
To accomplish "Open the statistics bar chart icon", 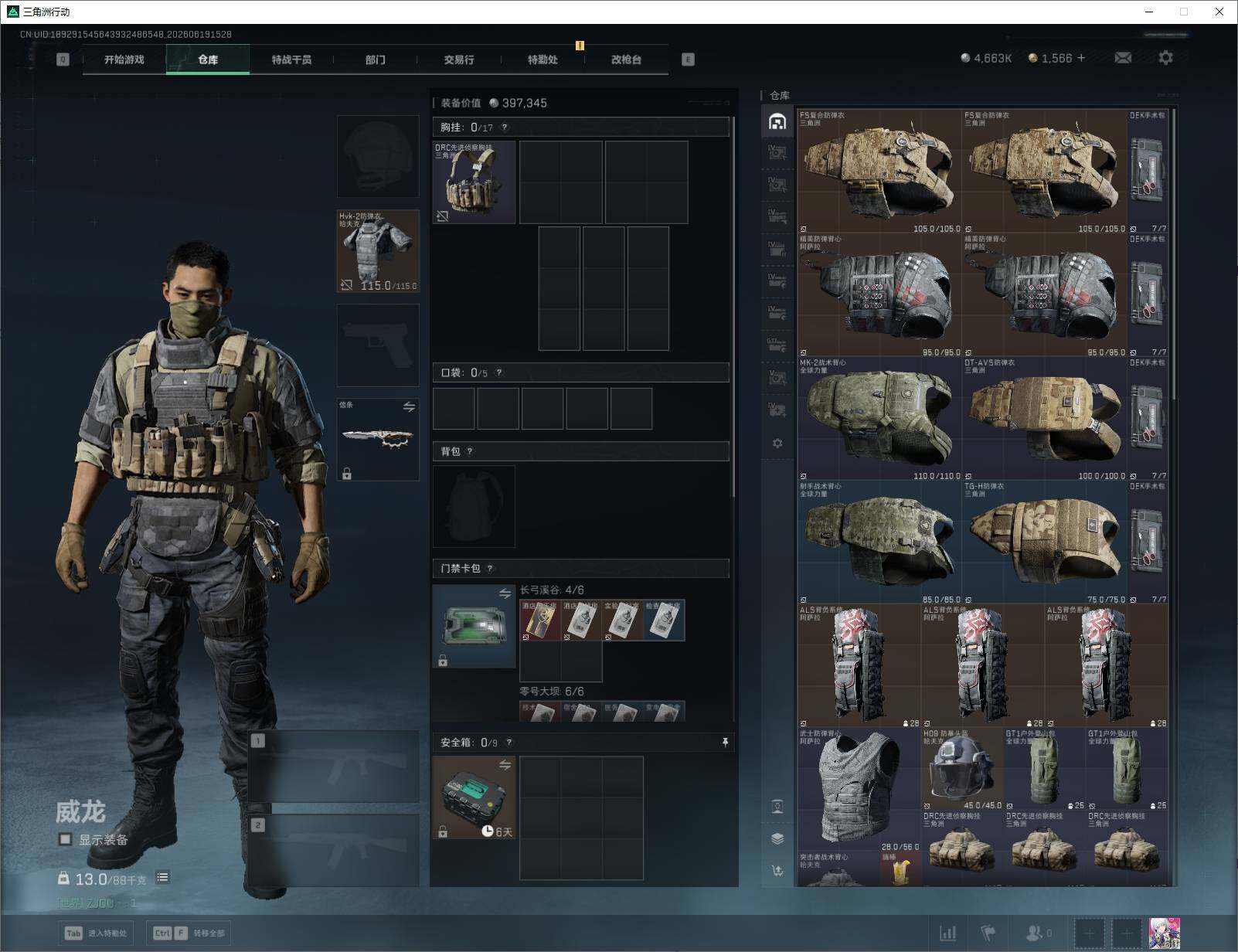I will (x=947, y=933).
